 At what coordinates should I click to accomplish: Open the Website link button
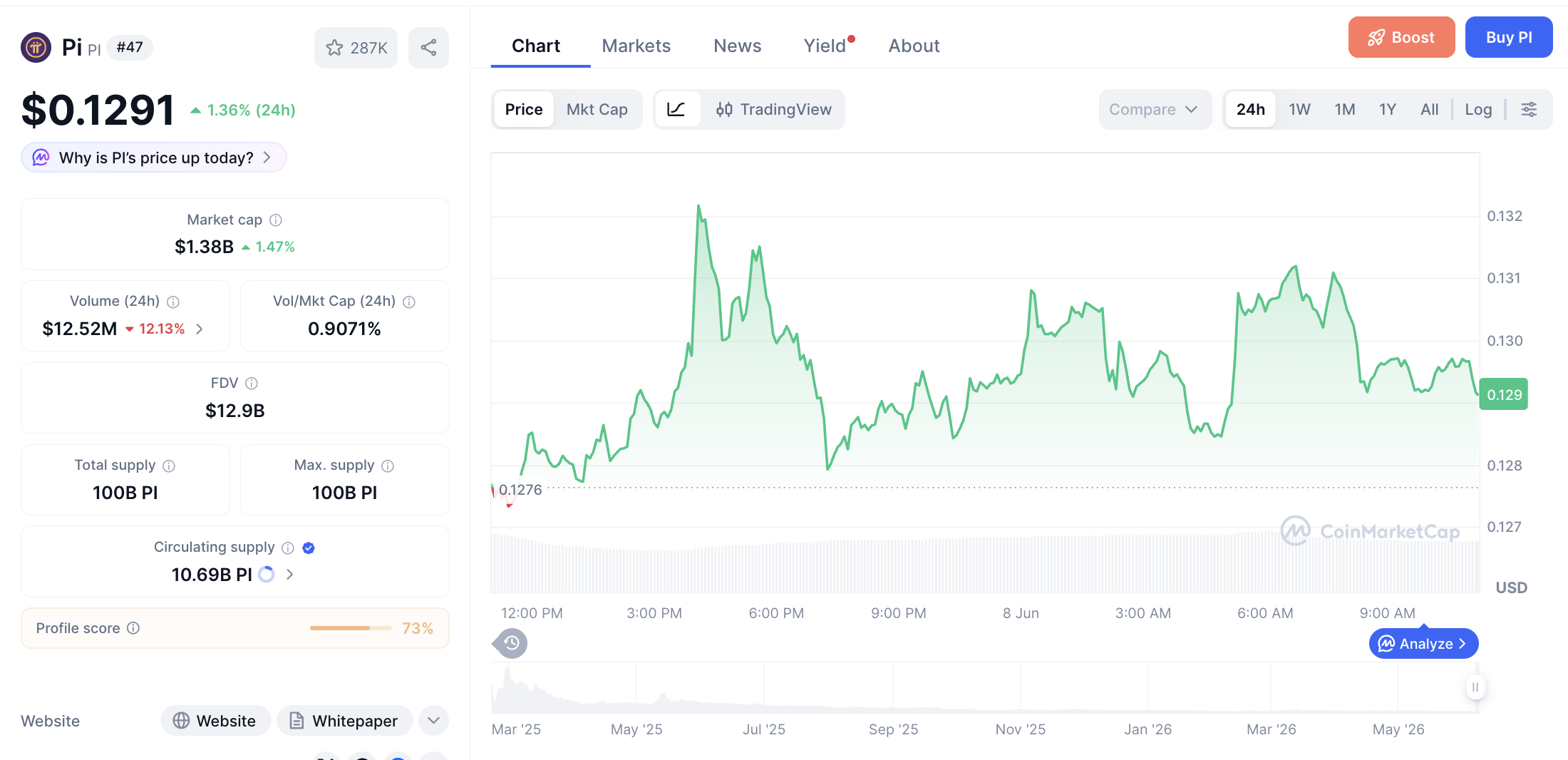pos(215,721)
